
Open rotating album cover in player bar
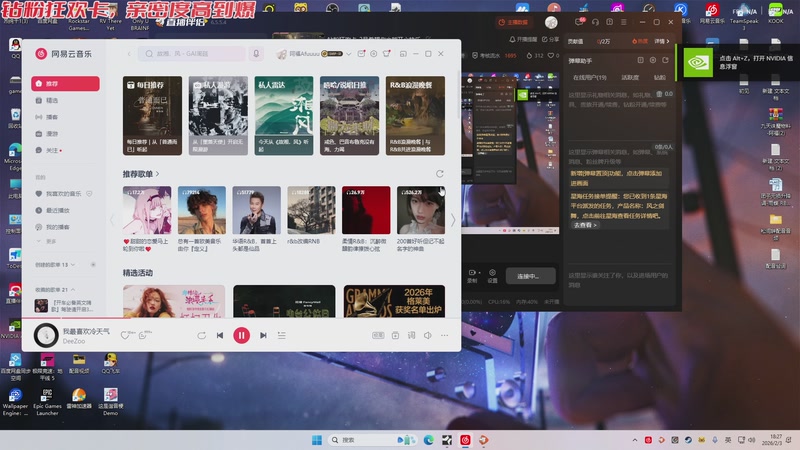(x=45, y=335)
